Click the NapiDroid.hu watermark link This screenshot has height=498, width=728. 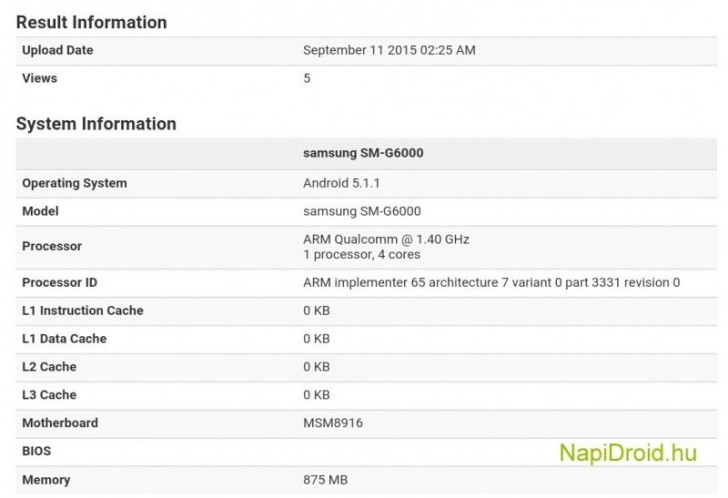(x=627, y=453)
